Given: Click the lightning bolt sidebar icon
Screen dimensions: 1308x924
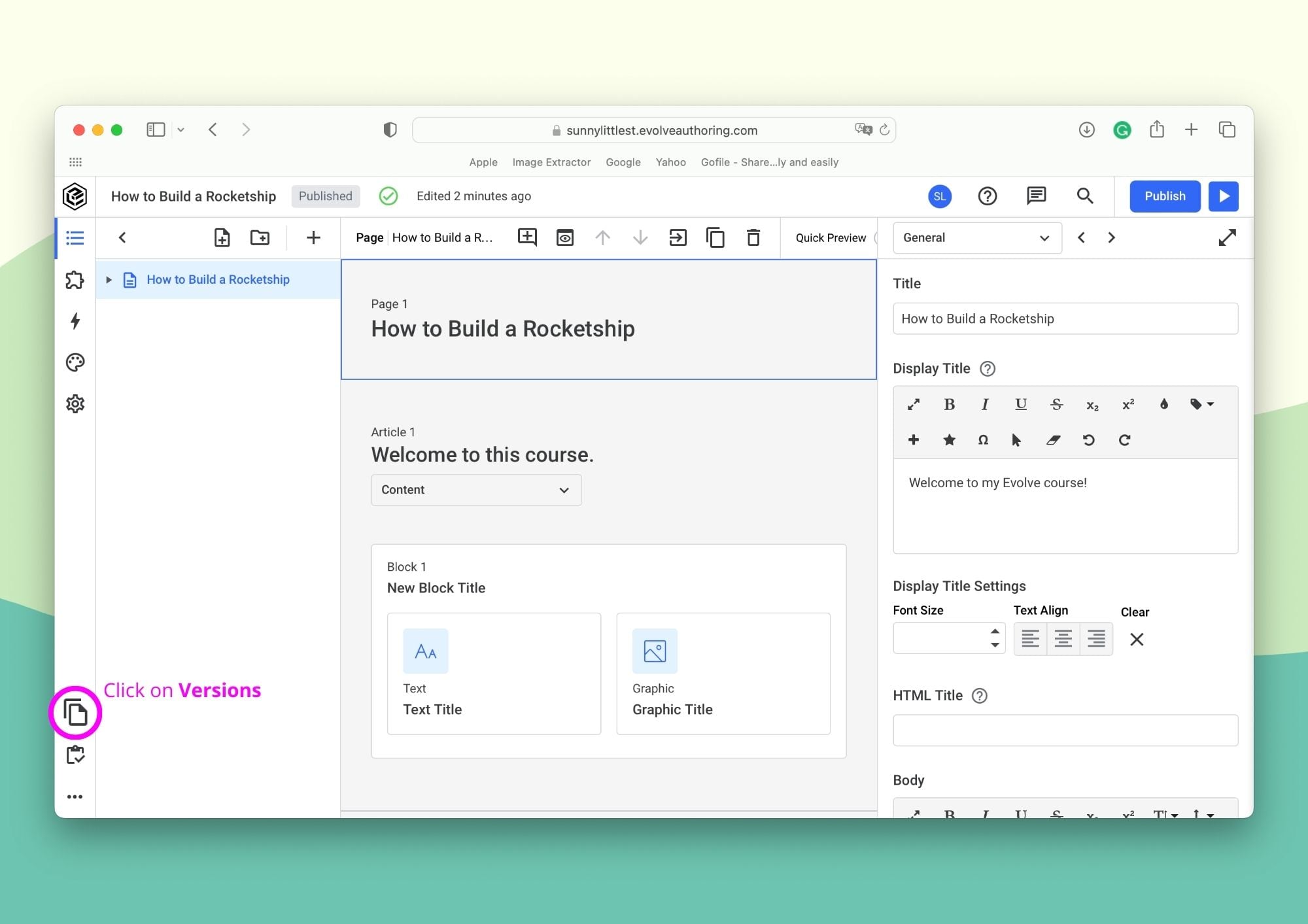Looking at the screenshot, I should point(75,321).
